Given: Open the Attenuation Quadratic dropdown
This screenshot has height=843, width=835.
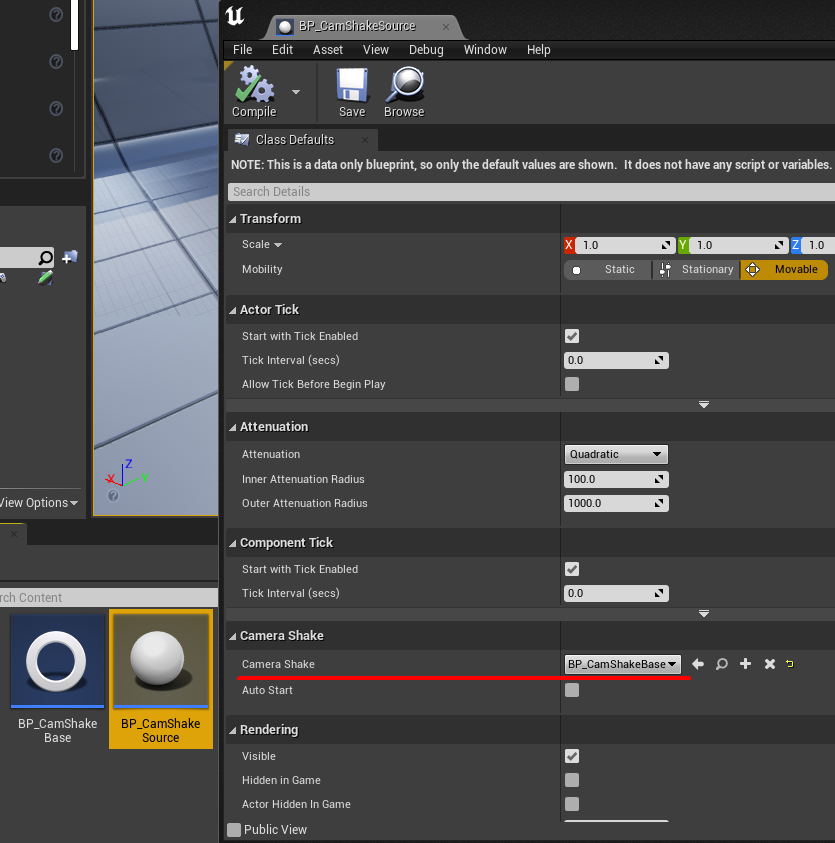Looking at the screenshot, I should coord(616,454).
